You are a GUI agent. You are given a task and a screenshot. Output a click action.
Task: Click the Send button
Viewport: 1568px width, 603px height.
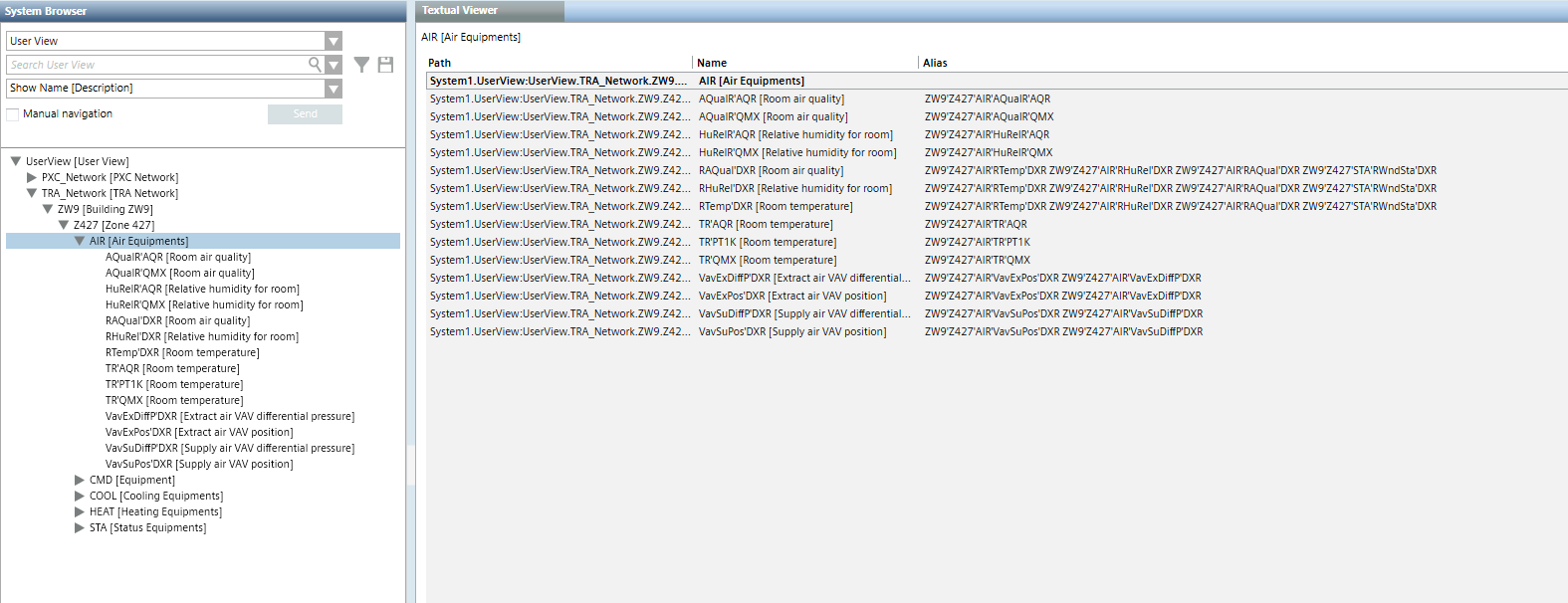pos(305,114)
